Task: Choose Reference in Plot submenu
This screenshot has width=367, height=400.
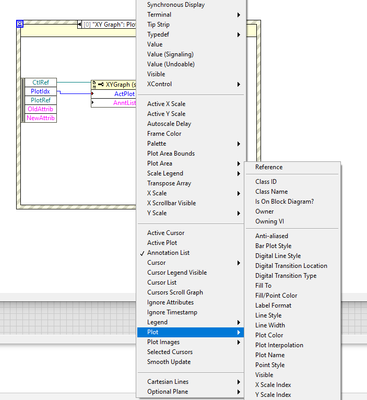Action: click(x=293, y=167)
